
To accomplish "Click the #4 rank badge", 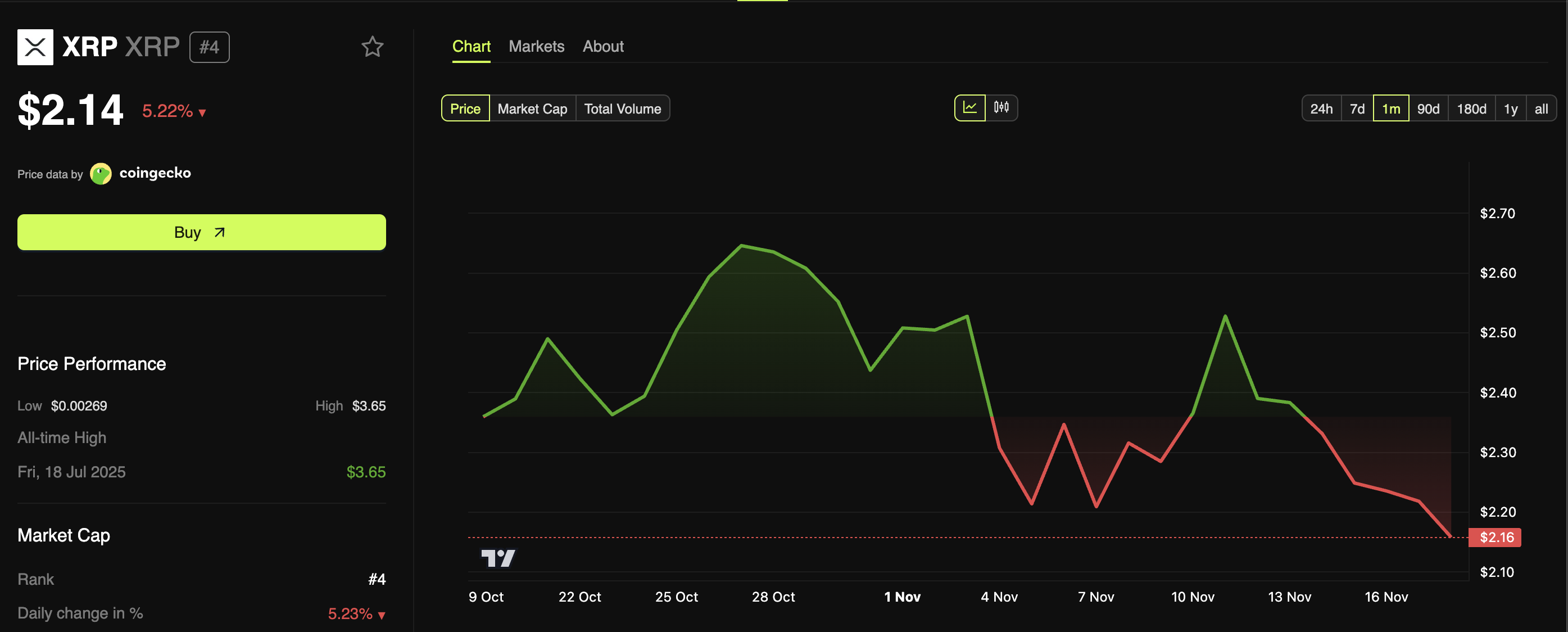I will click(x=210, y=47).
